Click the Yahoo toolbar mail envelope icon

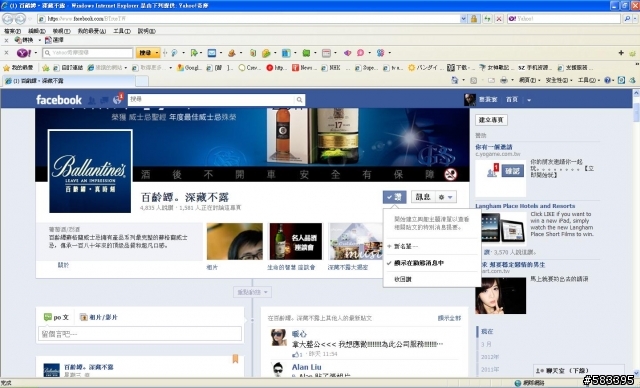211,53
